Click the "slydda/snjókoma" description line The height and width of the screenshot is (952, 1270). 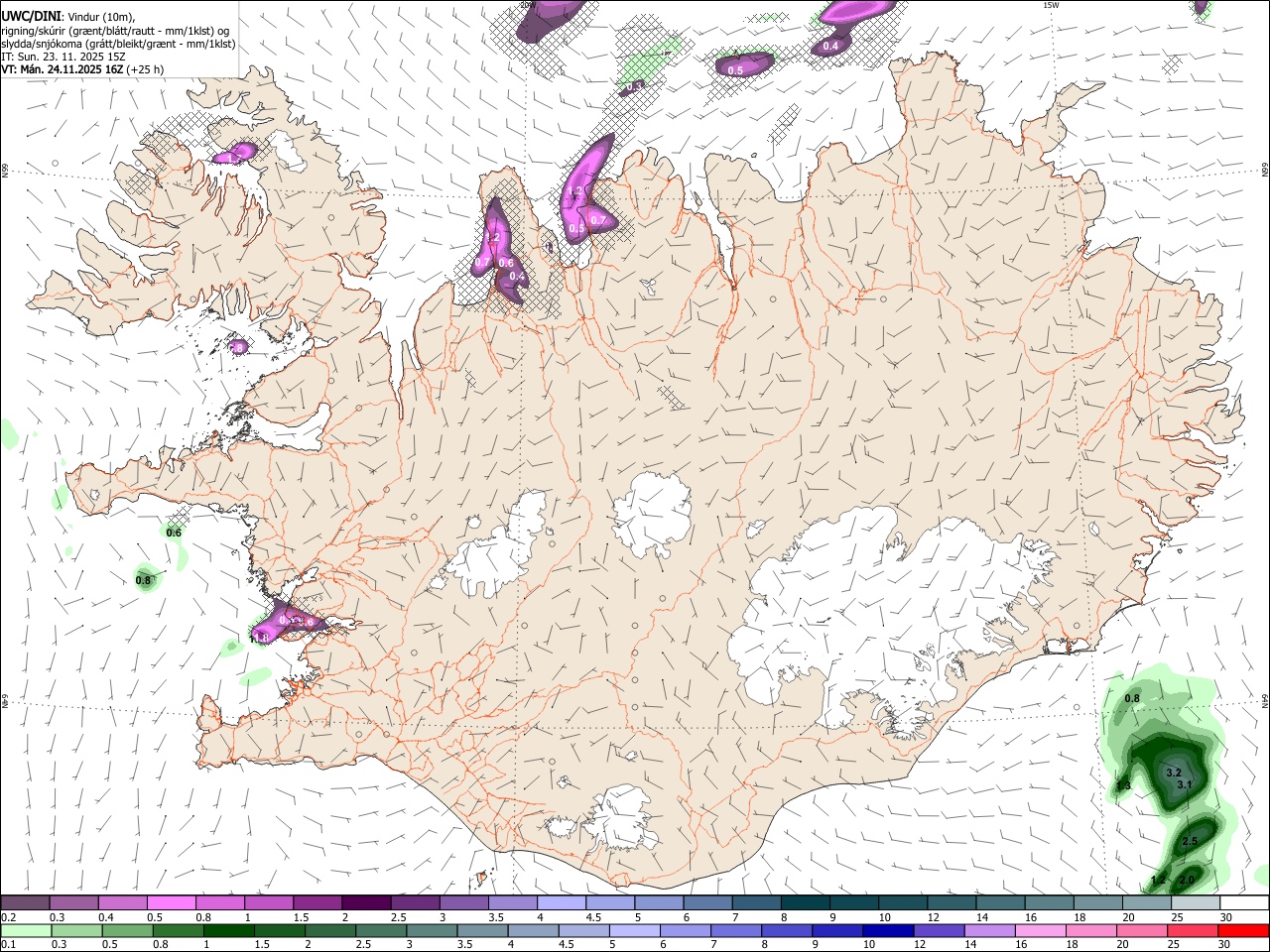[x=118, y=44]
